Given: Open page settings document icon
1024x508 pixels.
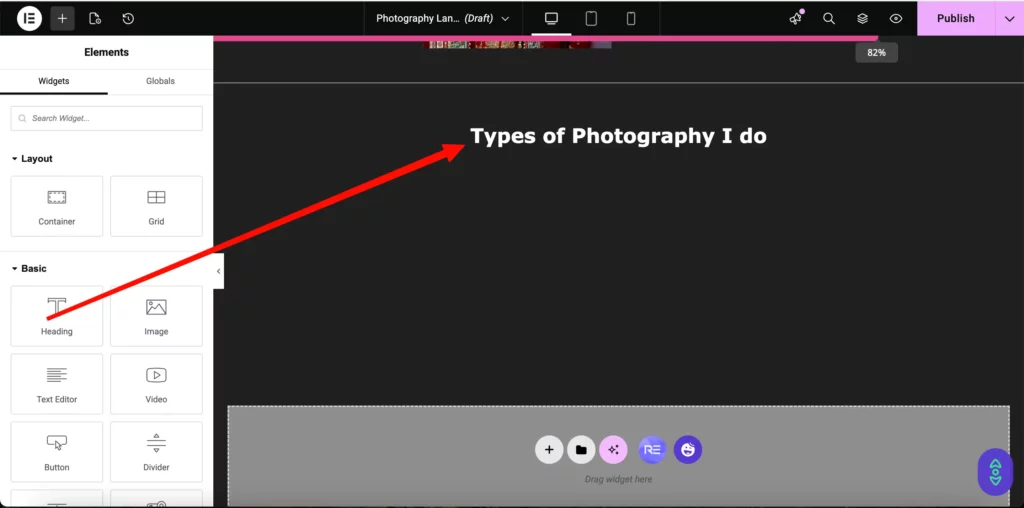Looking at the screenshot, I should tap(95, 18).
